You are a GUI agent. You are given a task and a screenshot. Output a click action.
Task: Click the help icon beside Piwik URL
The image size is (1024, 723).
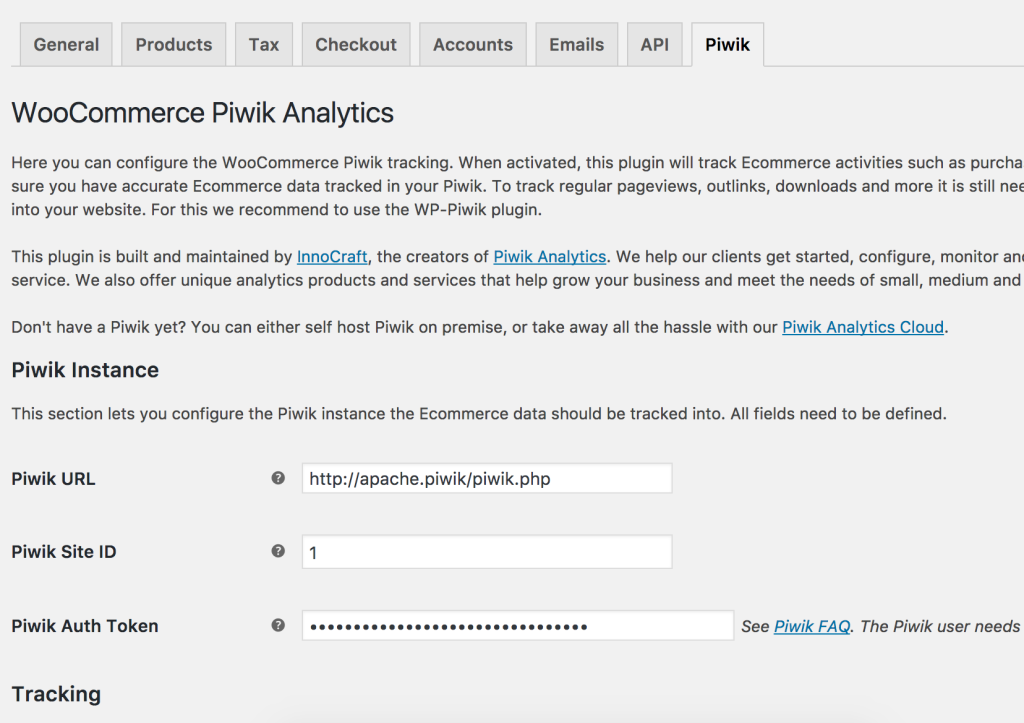(278, 478)
